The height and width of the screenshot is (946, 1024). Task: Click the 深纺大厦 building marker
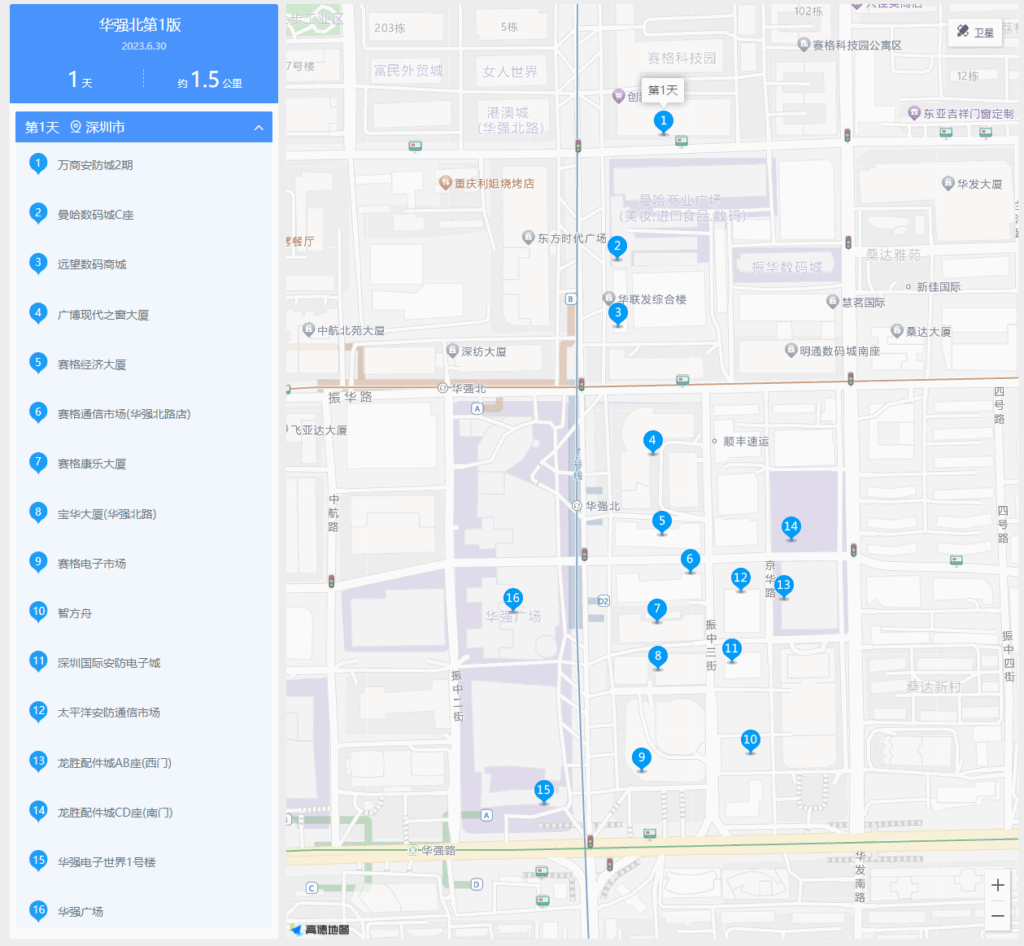click(452, 351)
